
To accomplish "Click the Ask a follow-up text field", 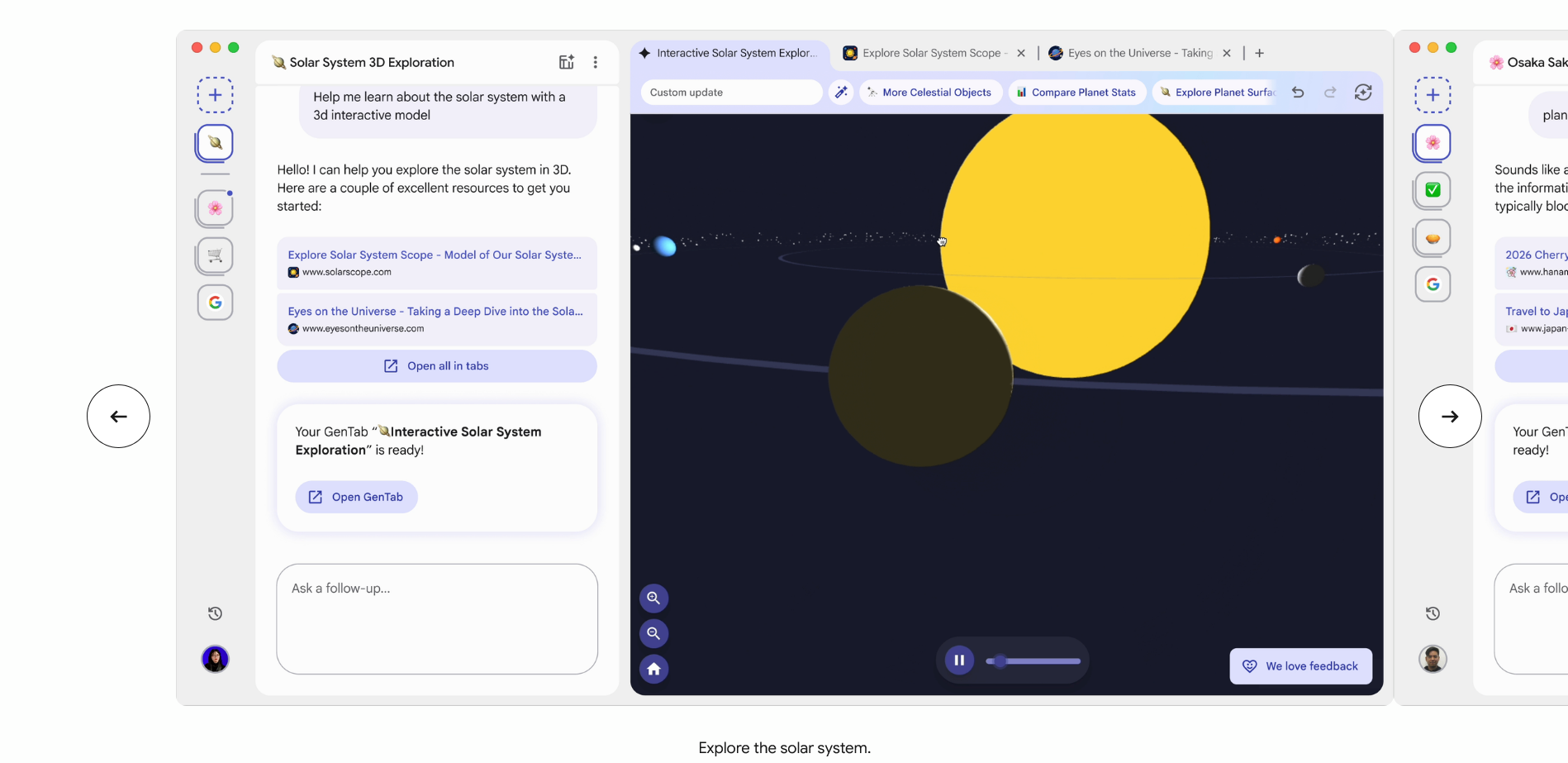I will pyautogui.click(x=436, y=618).
